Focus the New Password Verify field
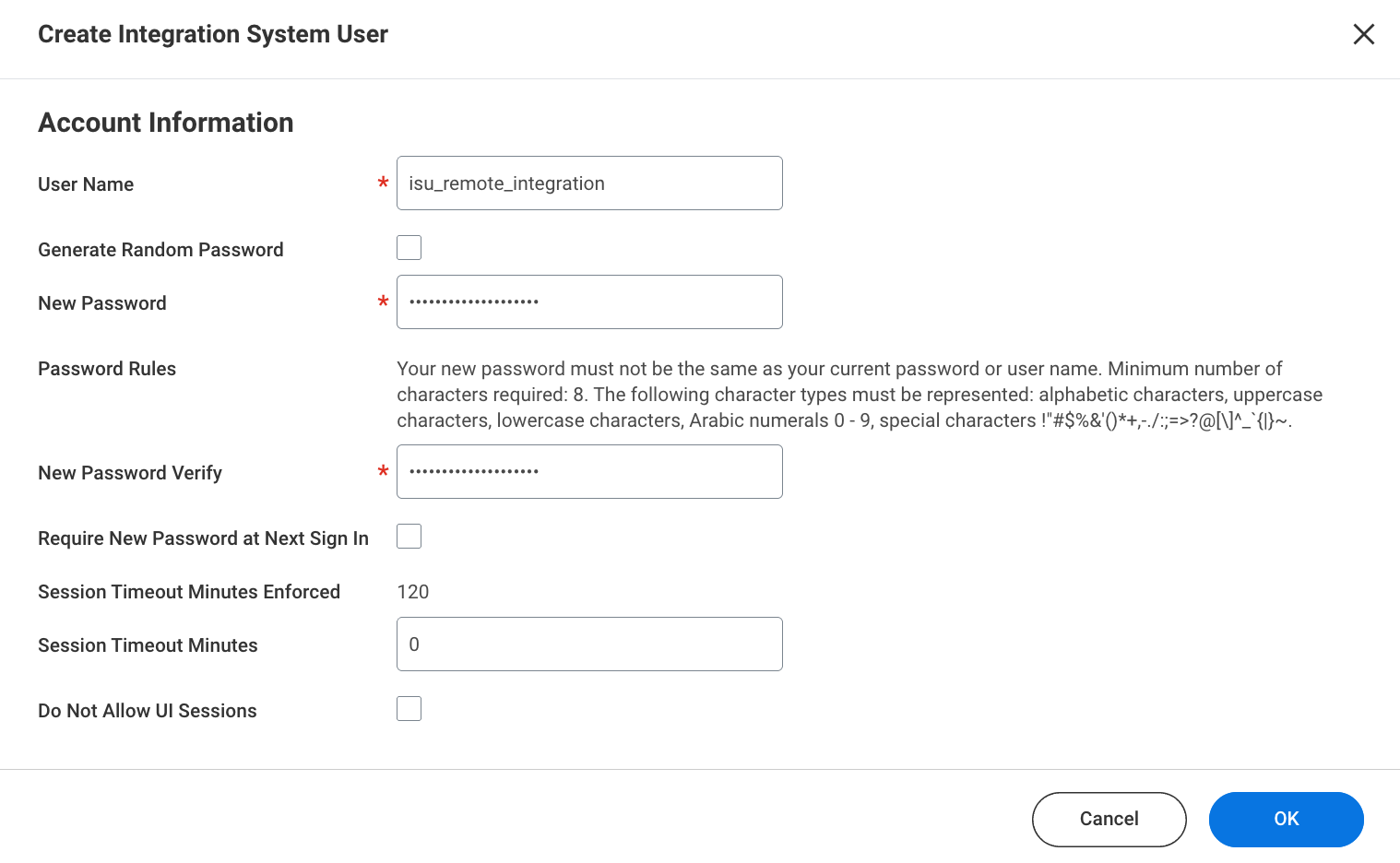1400x863 pixels. pos(589,471)
